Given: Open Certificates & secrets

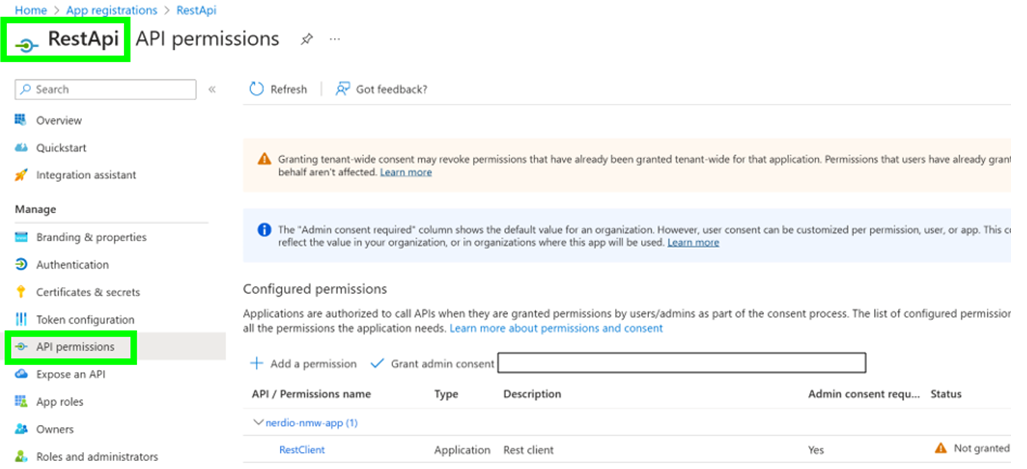Looking at the screenshot, I should pyautogui.click(x=88, y=293).
